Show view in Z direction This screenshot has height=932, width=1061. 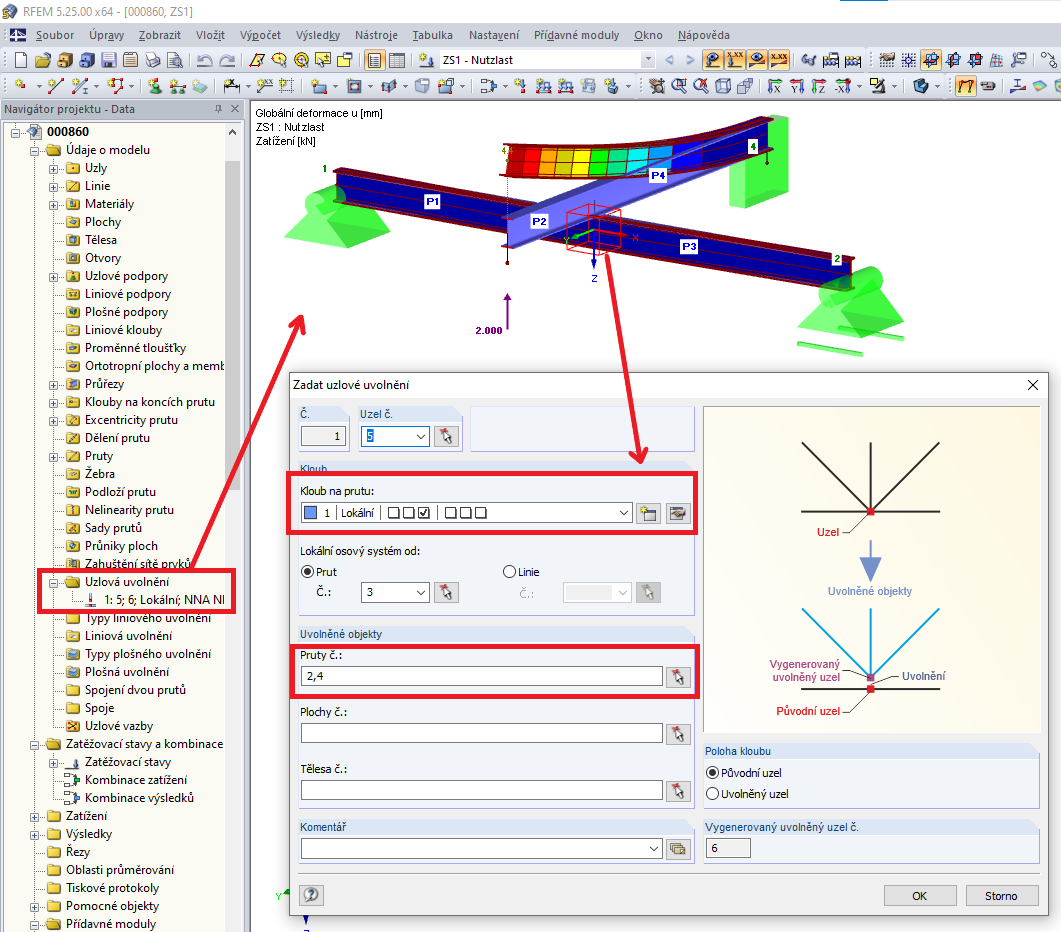[x=819, y=86]
